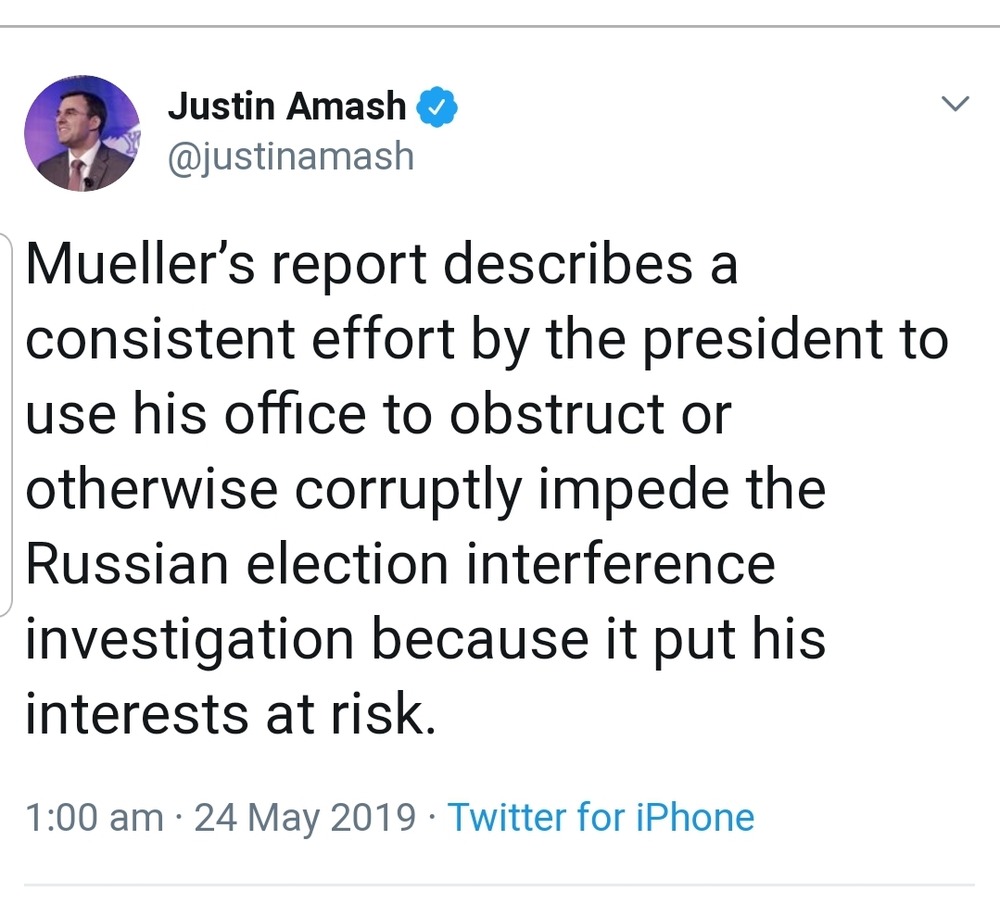Open the @justinamash handle
Image resolution: width=1000 pixels, height=916 pixels.
pyautogui.click(x=290, y=156)
